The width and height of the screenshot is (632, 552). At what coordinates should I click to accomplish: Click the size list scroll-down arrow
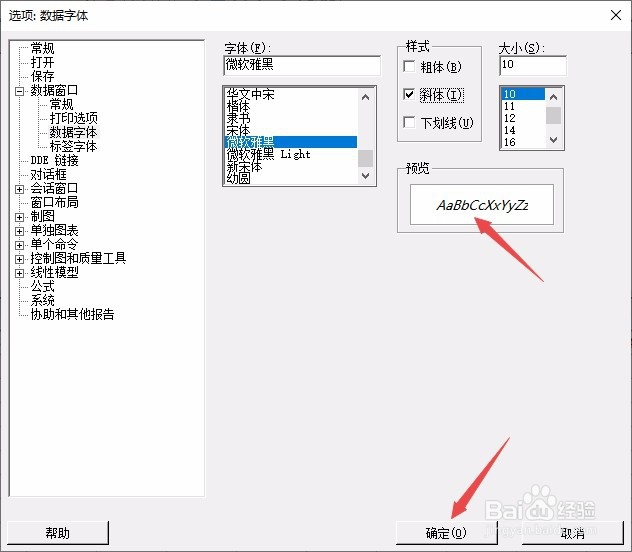tap(553, 140)
